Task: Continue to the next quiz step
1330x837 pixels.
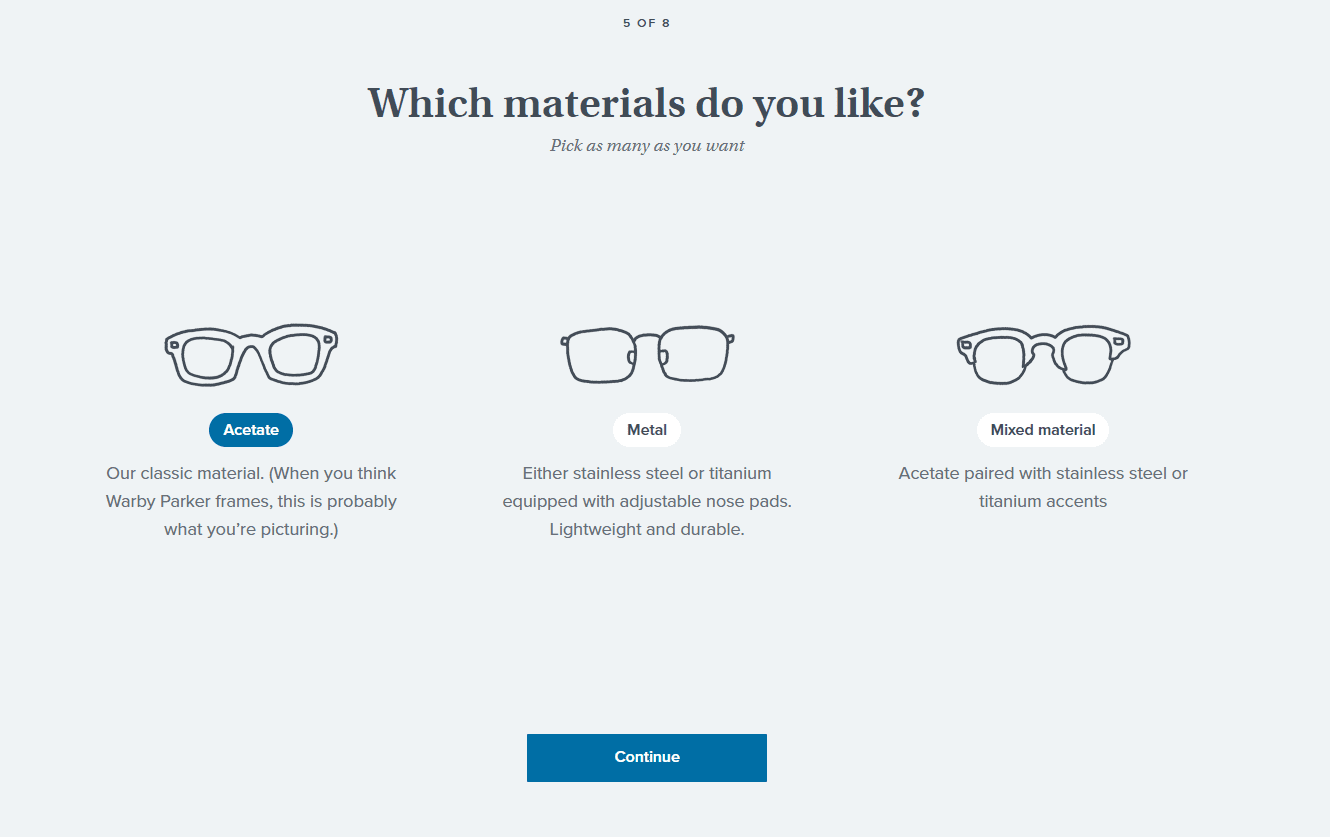Action: coord(647,758)
